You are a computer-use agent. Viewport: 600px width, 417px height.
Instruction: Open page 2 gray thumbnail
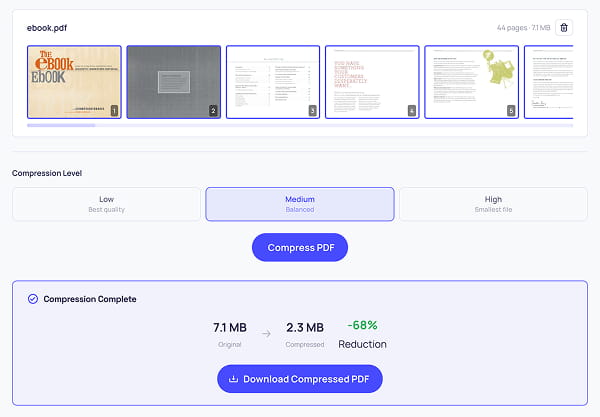click(x=174, y=82)
